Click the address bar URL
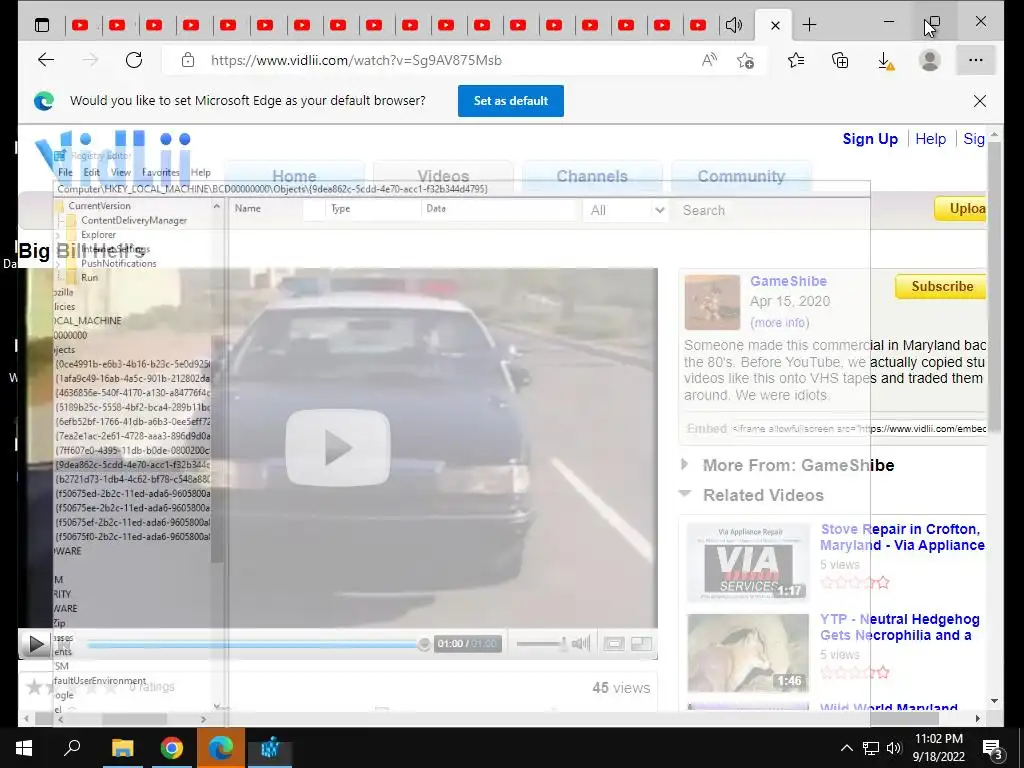Screen dimensions: 1024x768 point(356,61)
